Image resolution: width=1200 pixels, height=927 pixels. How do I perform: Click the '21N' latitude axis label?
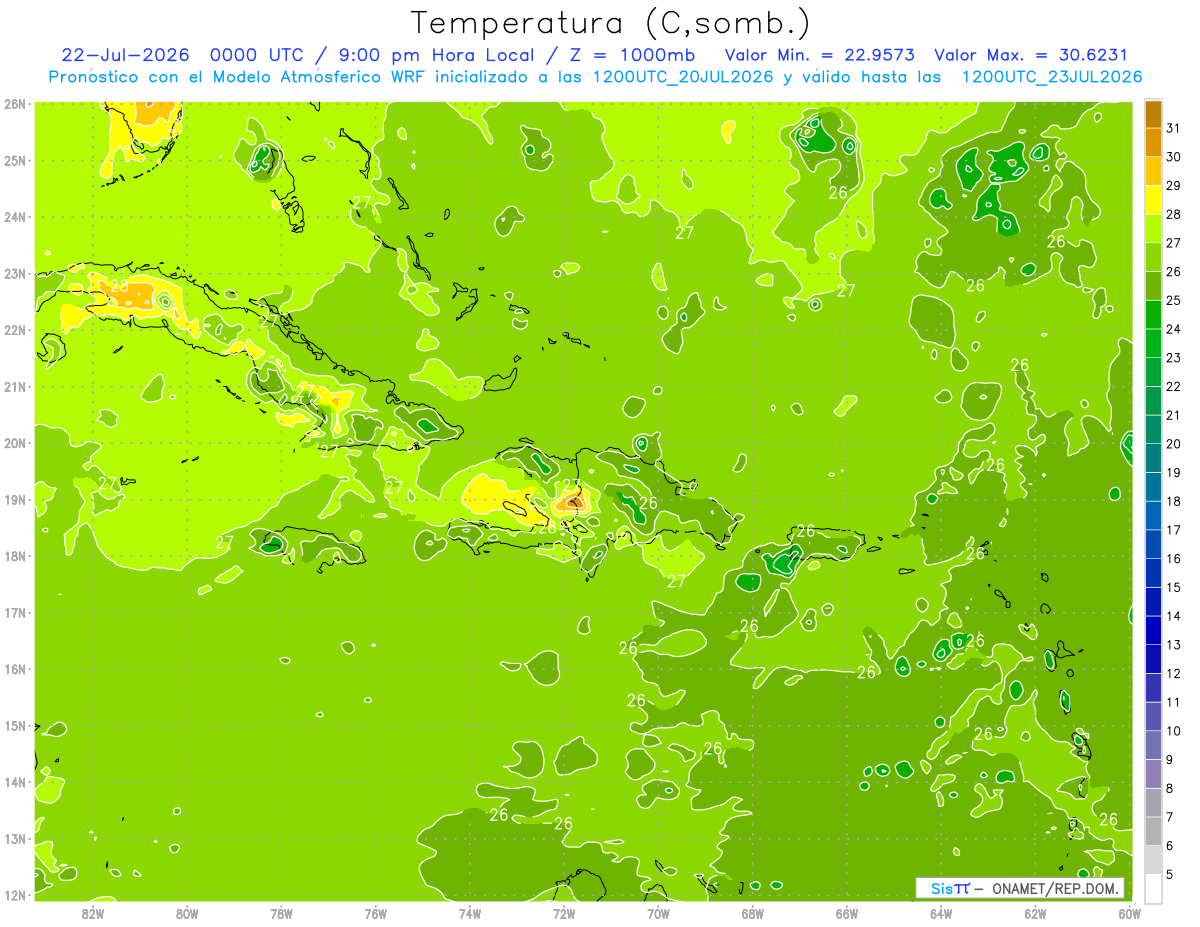15,387
